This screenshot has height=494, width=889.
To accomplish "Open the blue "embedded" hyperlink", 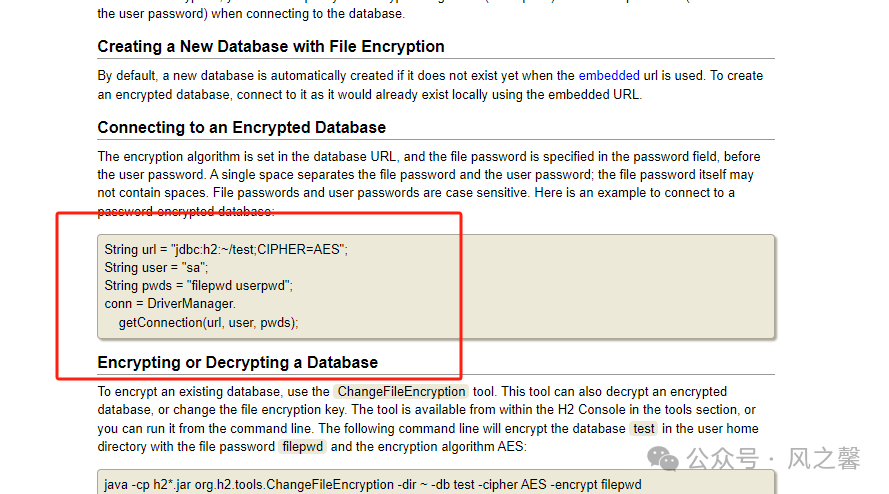I will (x=609, y=75).
